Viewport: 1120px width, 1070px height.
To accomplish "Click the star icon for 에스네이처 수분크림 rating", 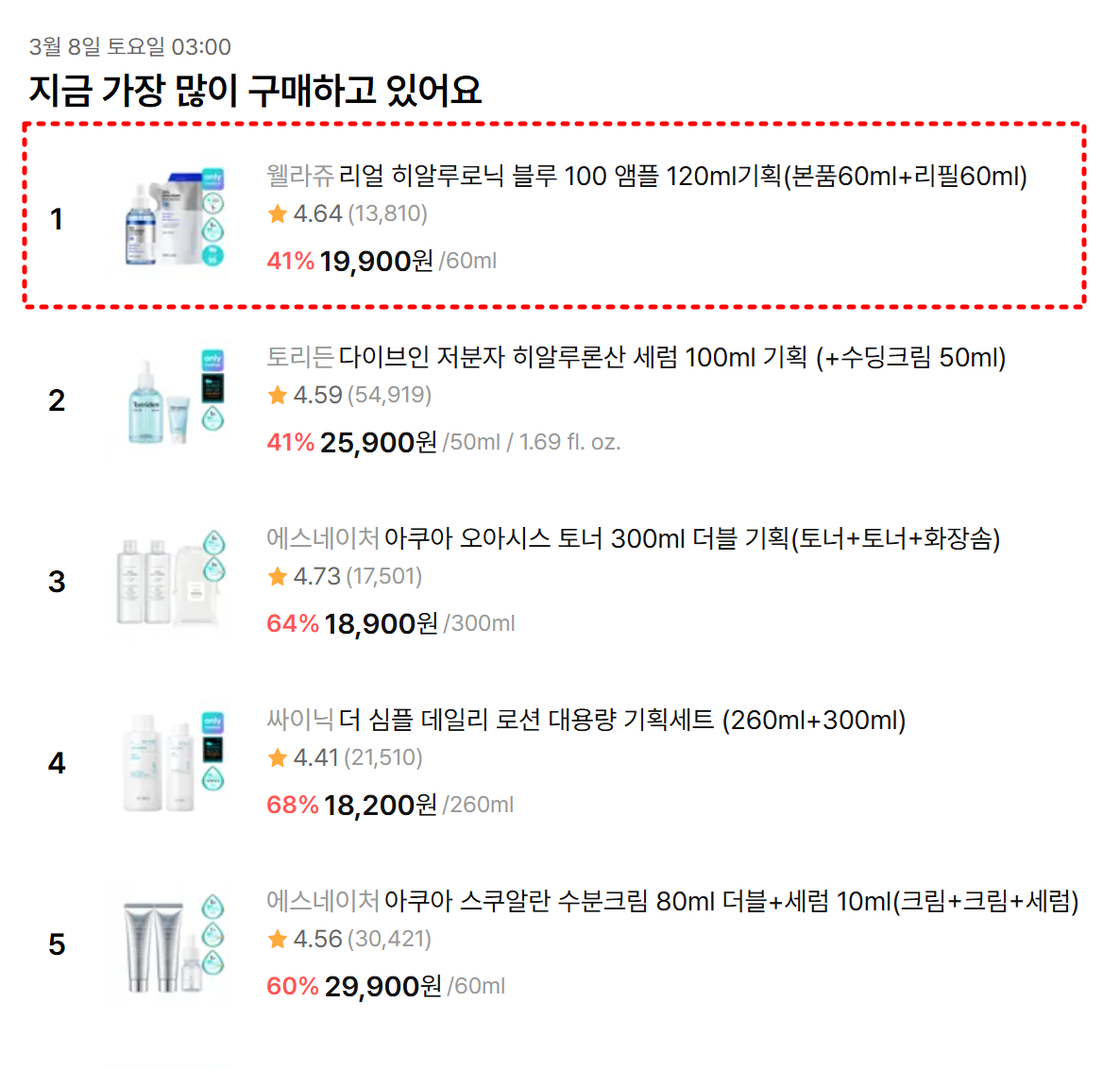I will (276, 940).
